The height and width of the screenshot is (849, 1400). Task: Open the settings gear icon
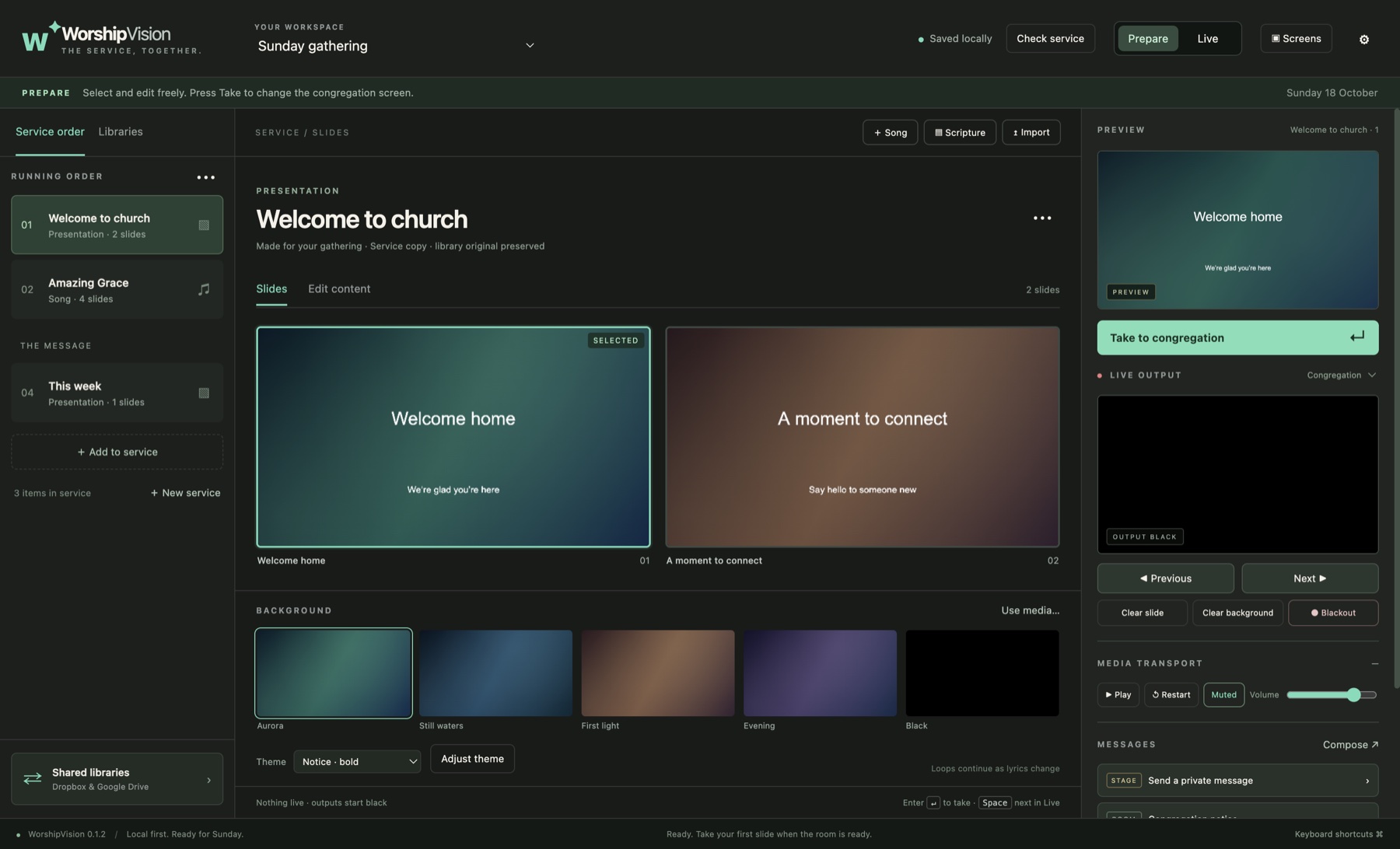[x=1363, y=39]
